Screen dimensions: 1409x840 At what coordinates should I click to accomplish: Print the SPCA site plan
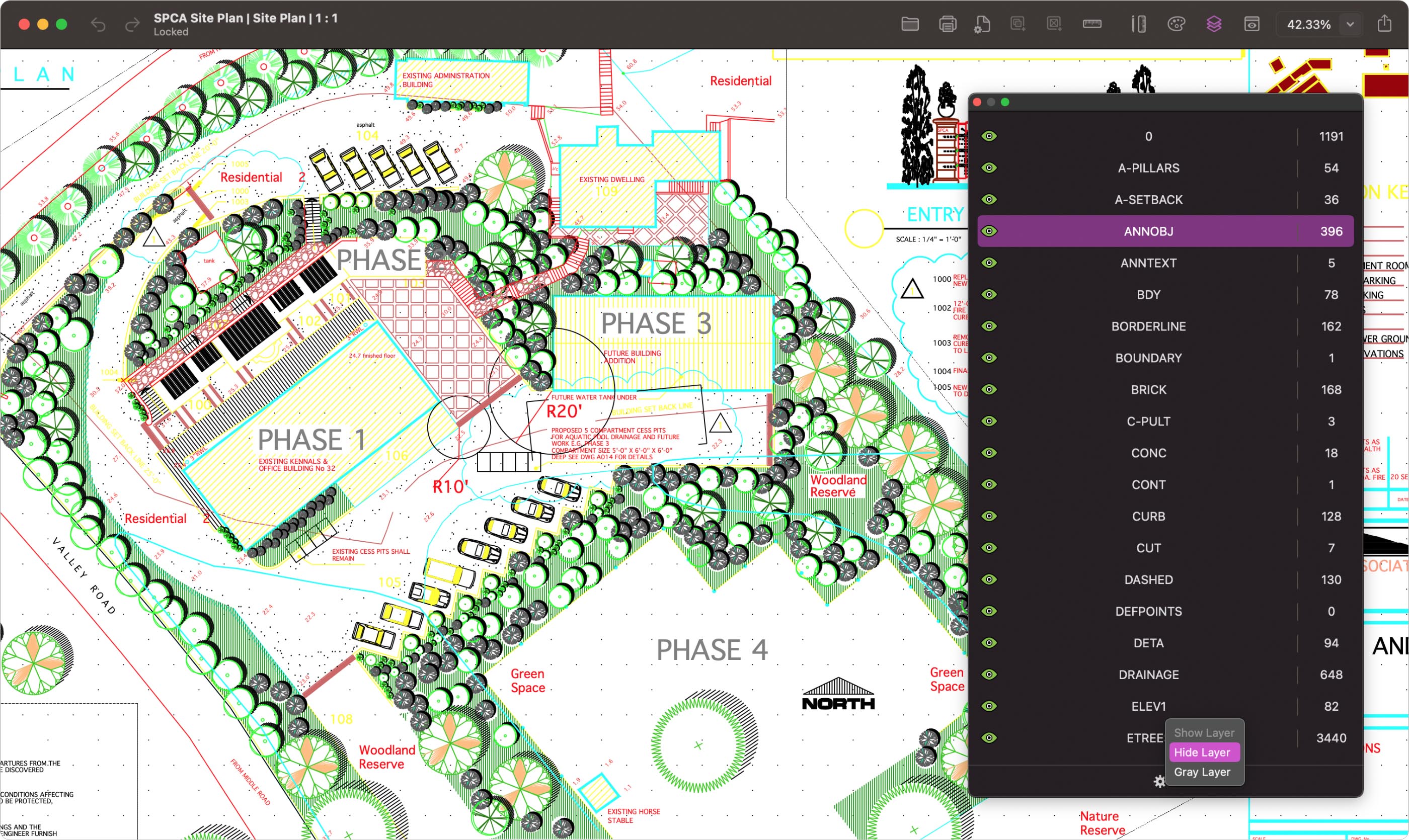[x=947, y=24]
